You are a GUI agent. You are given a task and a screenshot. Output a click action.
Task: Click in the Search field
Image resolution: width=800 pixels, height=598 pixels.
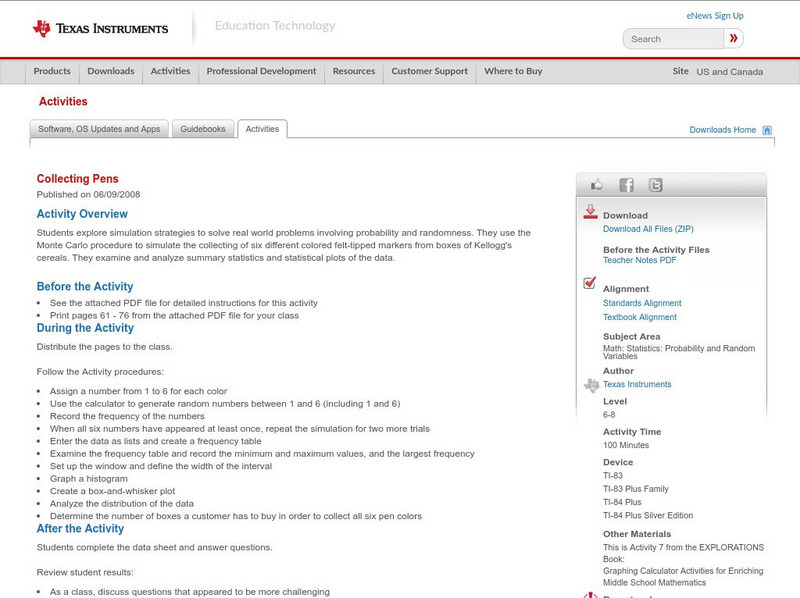pos(673,39)
